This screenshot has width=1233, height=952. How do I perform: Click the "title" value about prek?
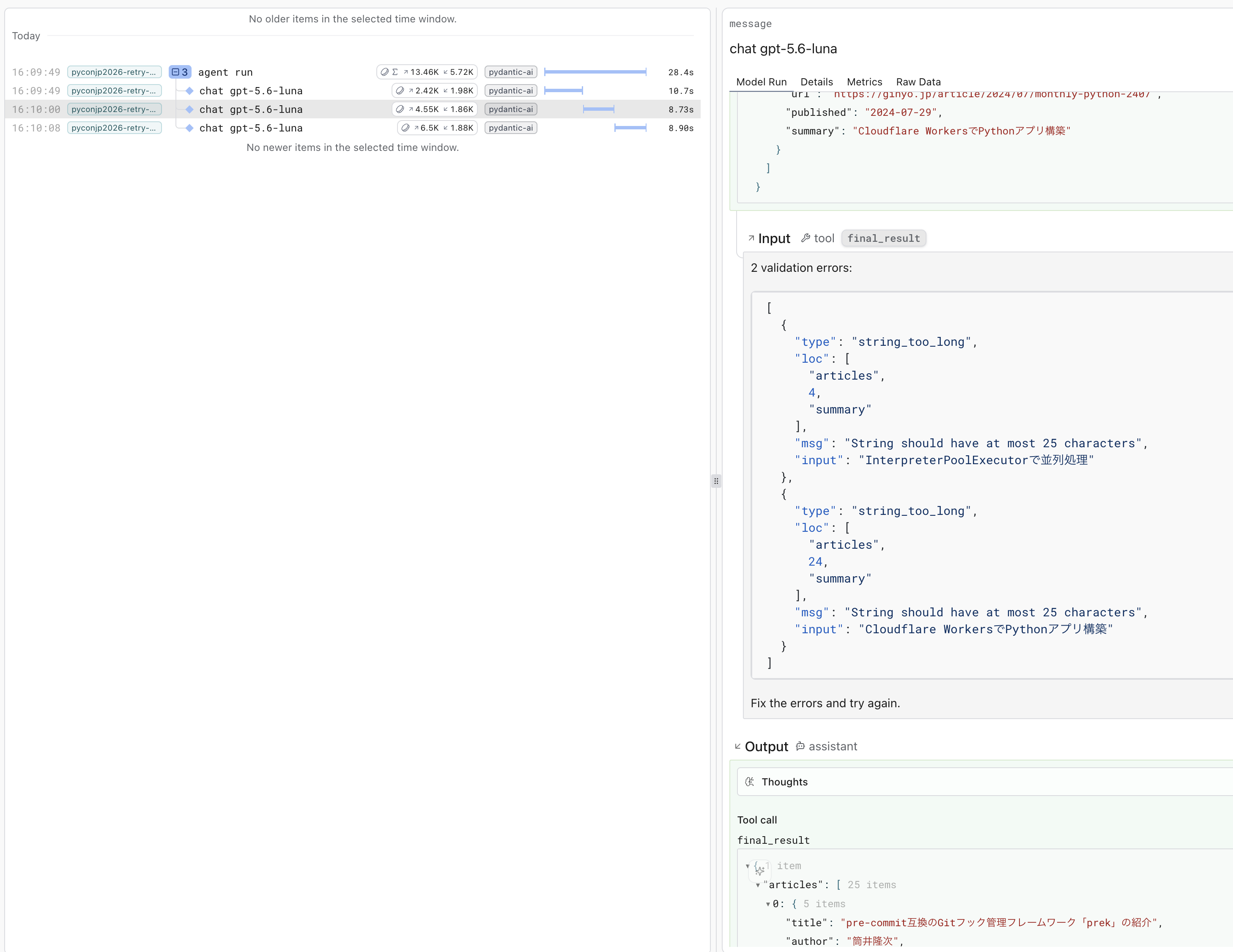(999, 923)
